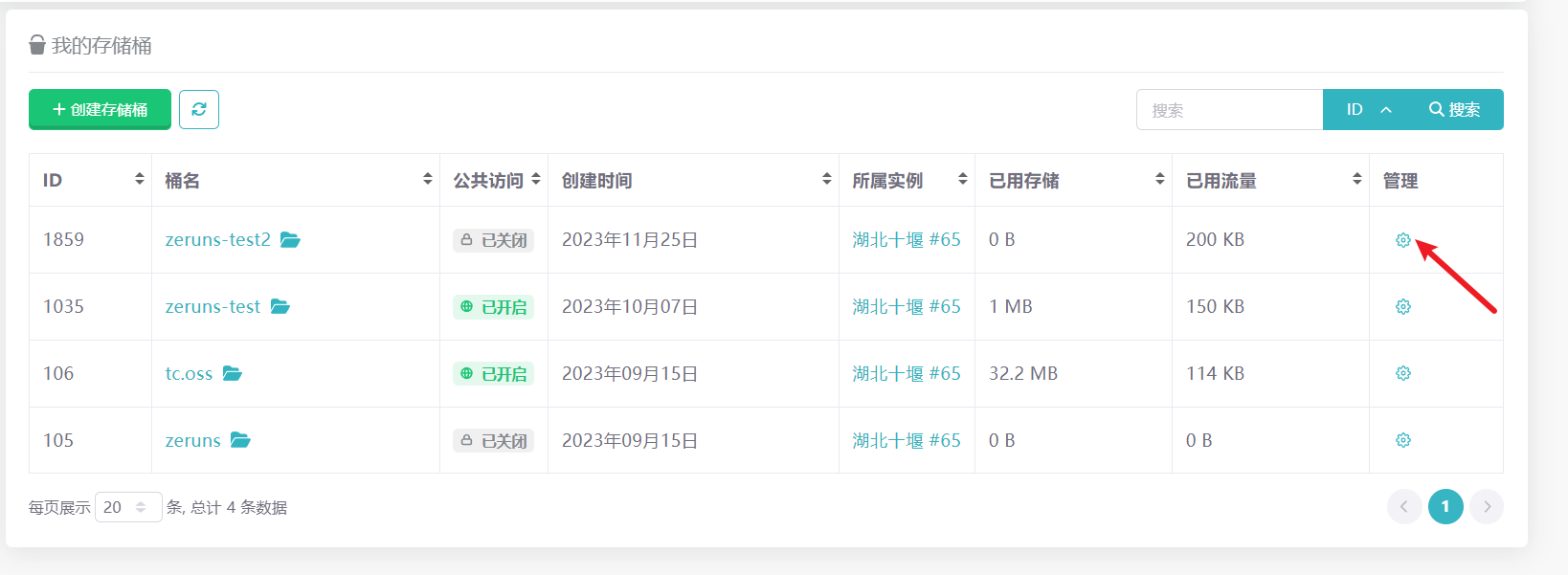Viewport: 1568px width, 575px height.
Task: Open tc.oss bucket name link
Action: (189, 373)
